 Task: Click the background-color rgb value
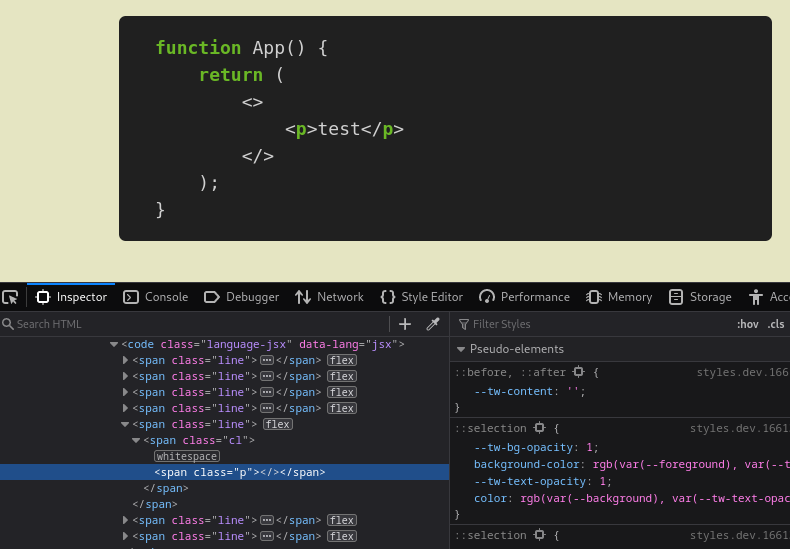(691, 464)
